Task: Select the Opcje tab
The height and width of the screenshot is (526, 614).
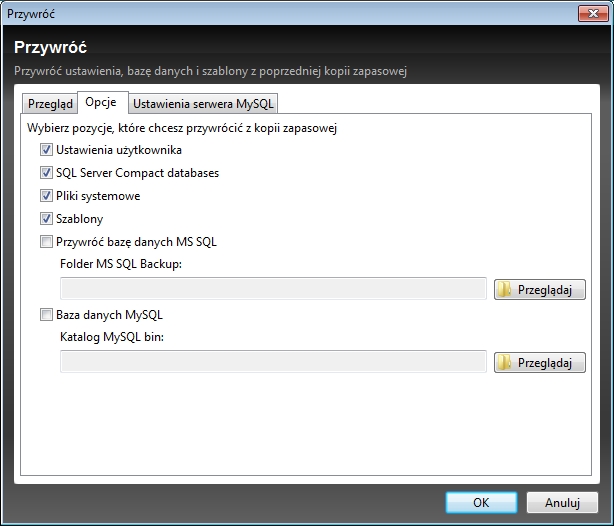Action: click(x=101, y=102)
